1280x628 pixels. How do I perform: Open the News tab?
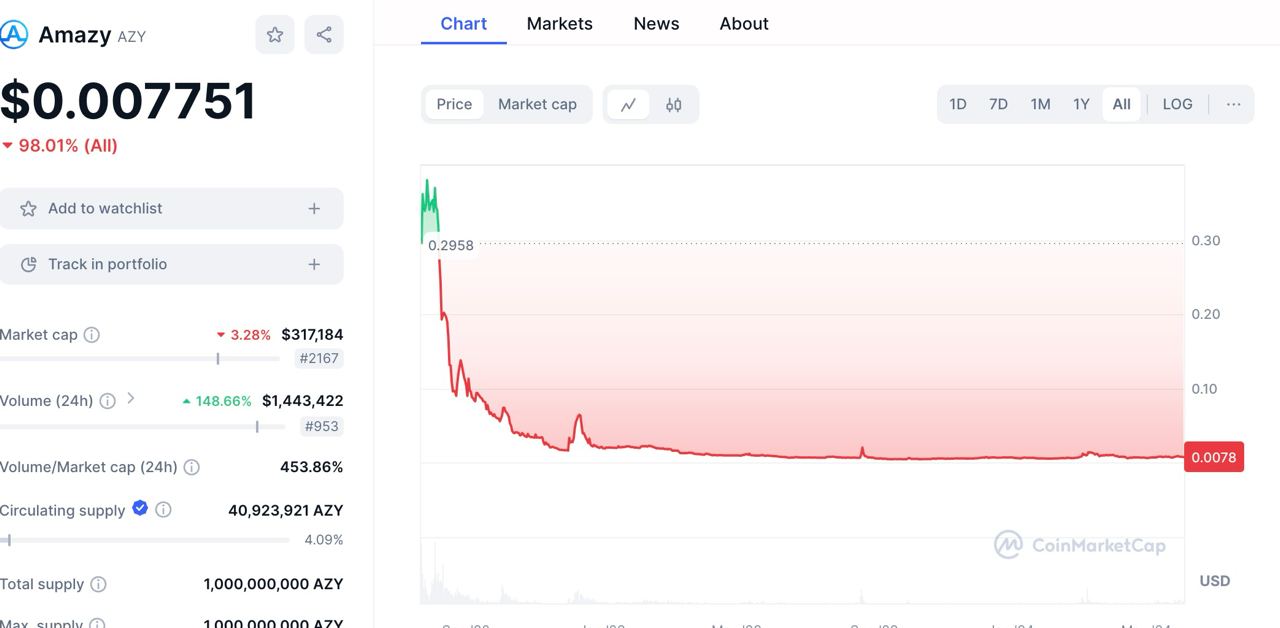[x=656, y=24]
